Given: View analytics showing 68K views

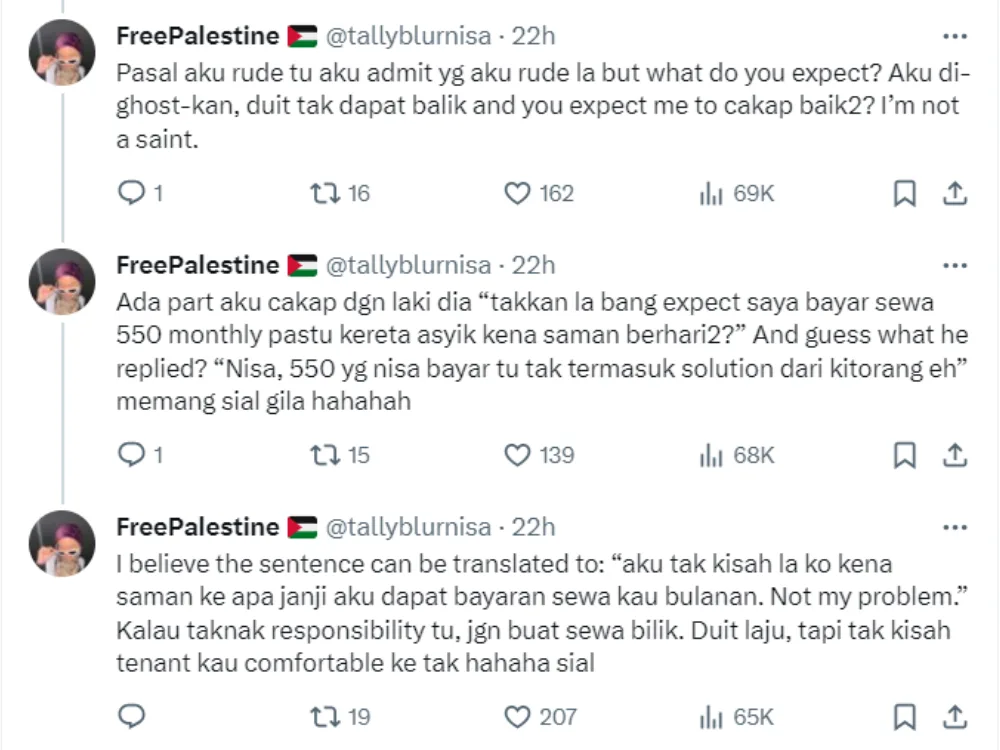Looking at the screenshot, I should click(710, 455).
